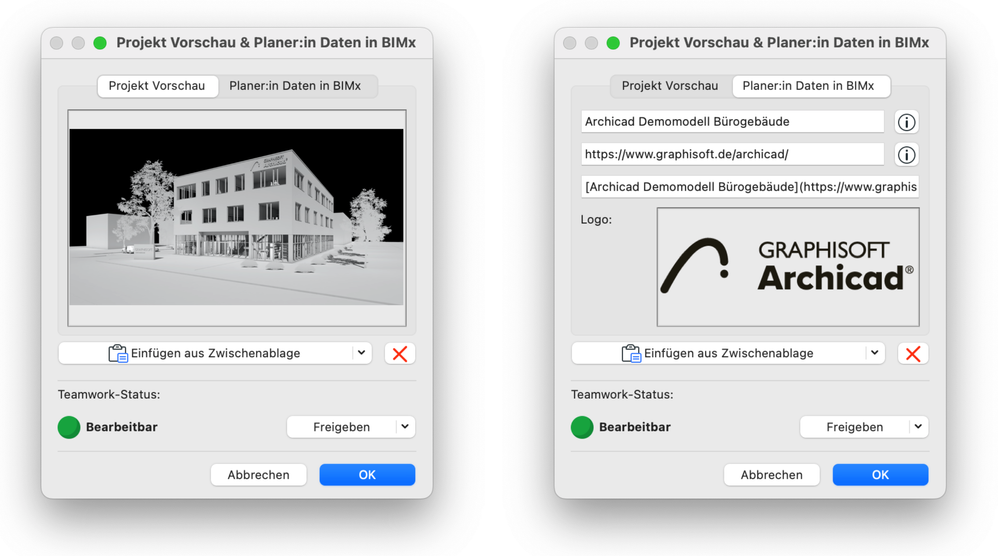The image size is (998, 556).
Task: Click the [Archicad Demomodell Bürogebäude] link text field
Action: click(750, 186)
